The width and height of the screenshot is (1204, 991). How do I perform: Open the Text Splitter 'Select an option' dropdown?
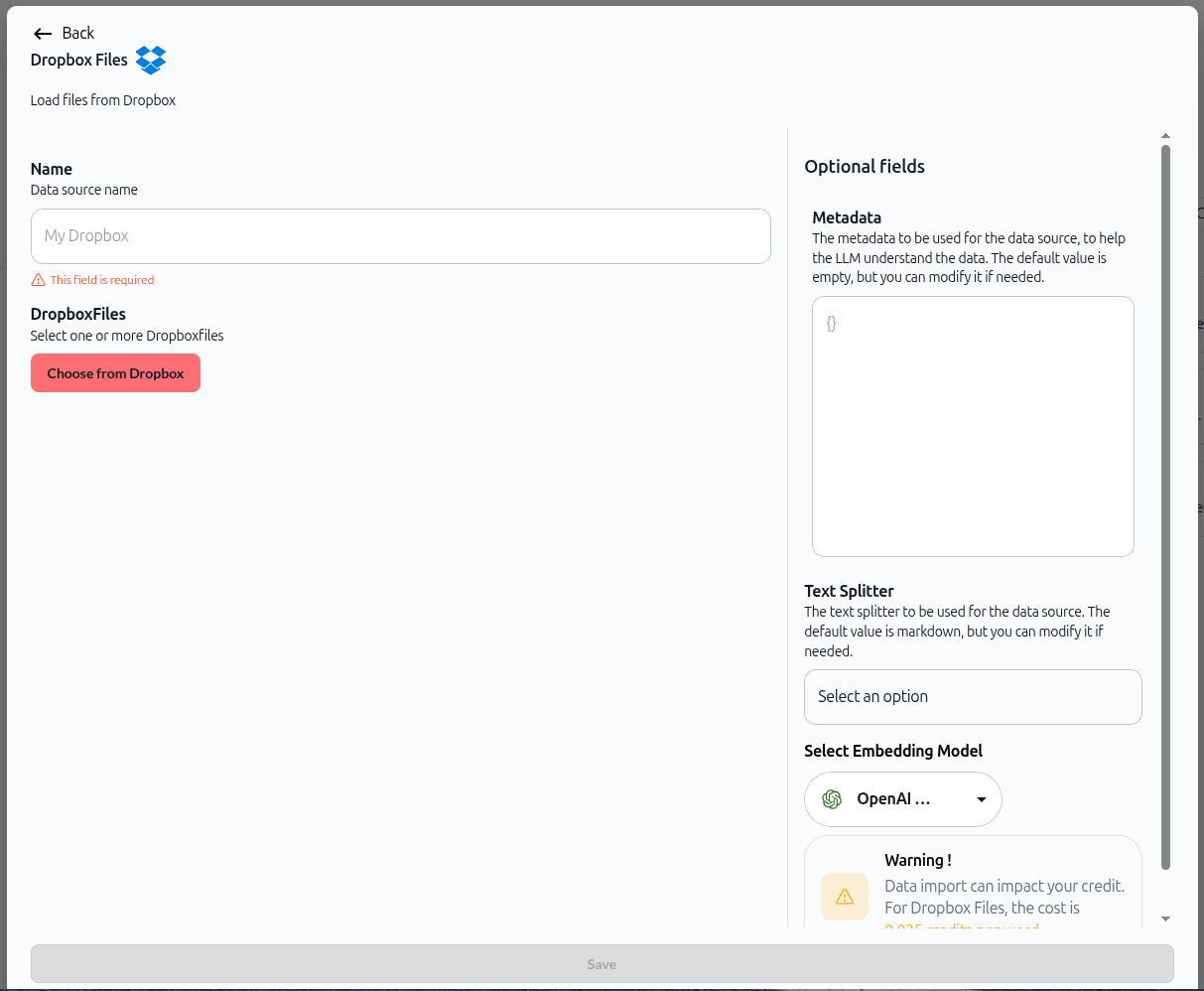(973, 697)
